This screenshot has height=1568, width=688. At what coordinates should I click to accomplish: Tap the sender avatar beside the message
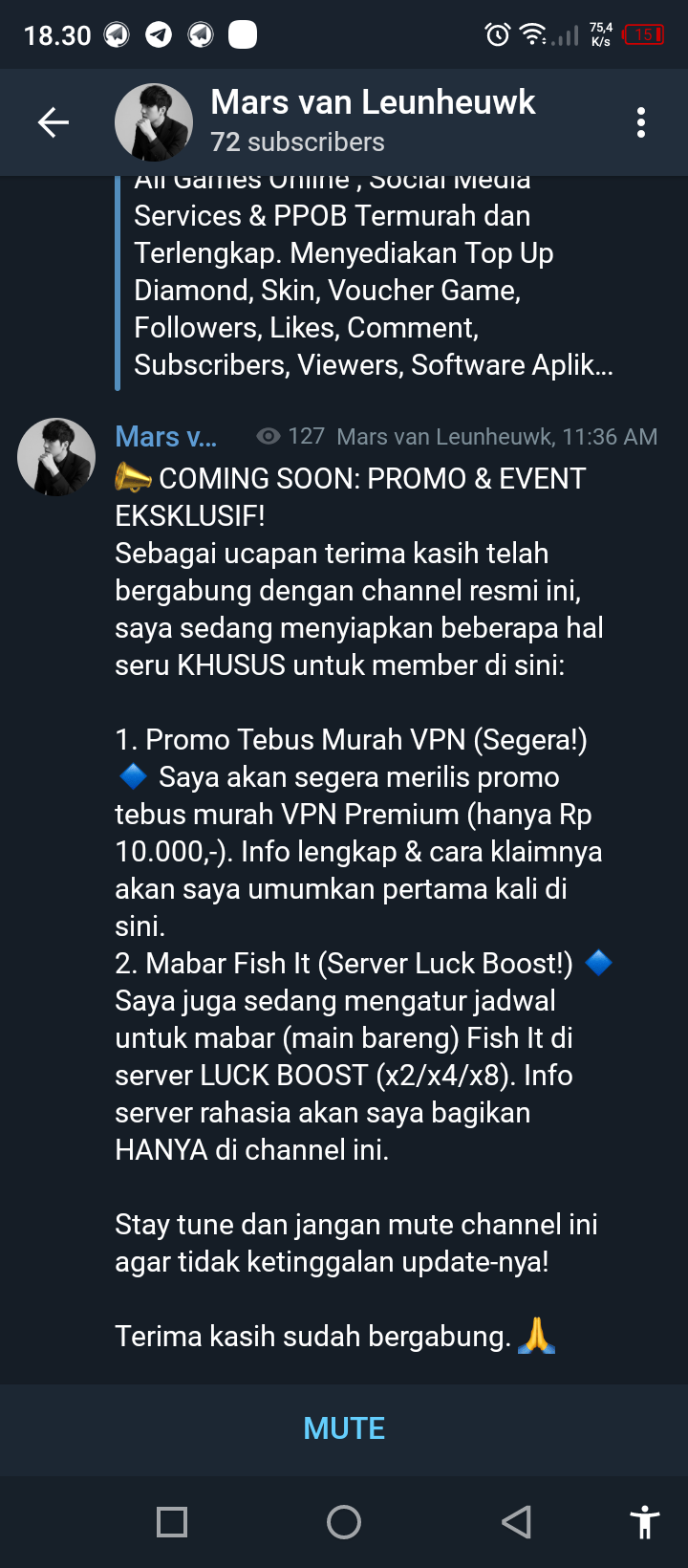[x=56, y=457]
